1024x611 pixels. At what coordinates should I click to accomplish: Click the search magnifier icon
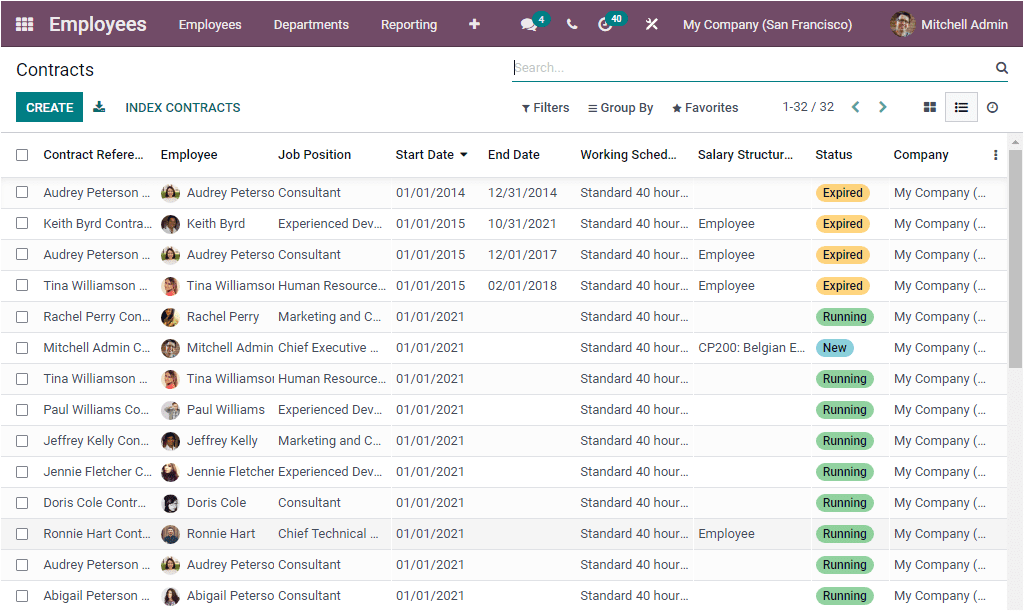(x=1001, y=68)
